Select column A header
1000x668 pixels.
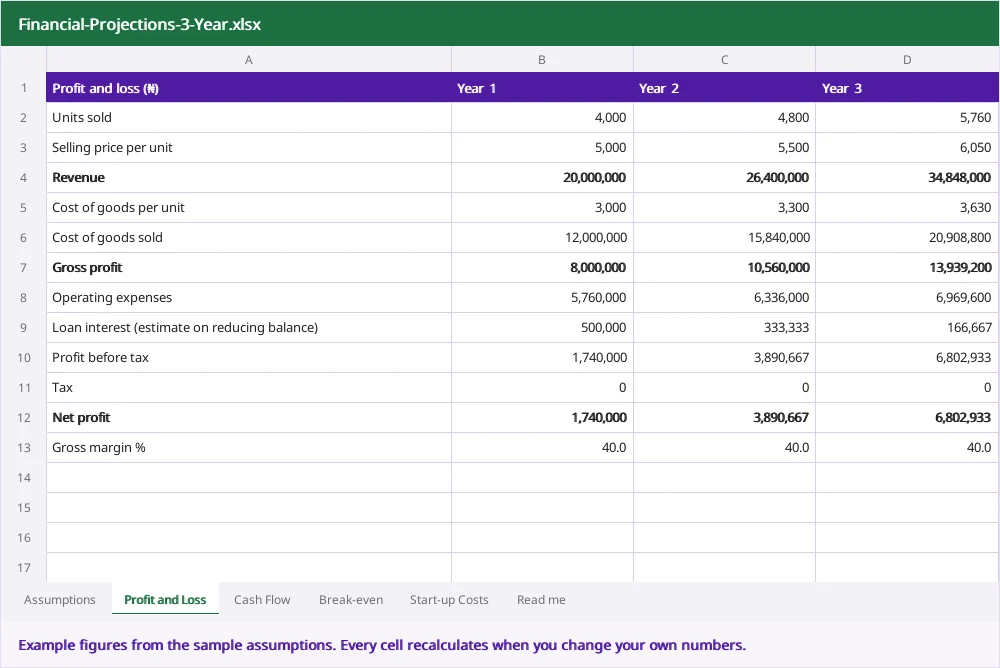(249, 59)
